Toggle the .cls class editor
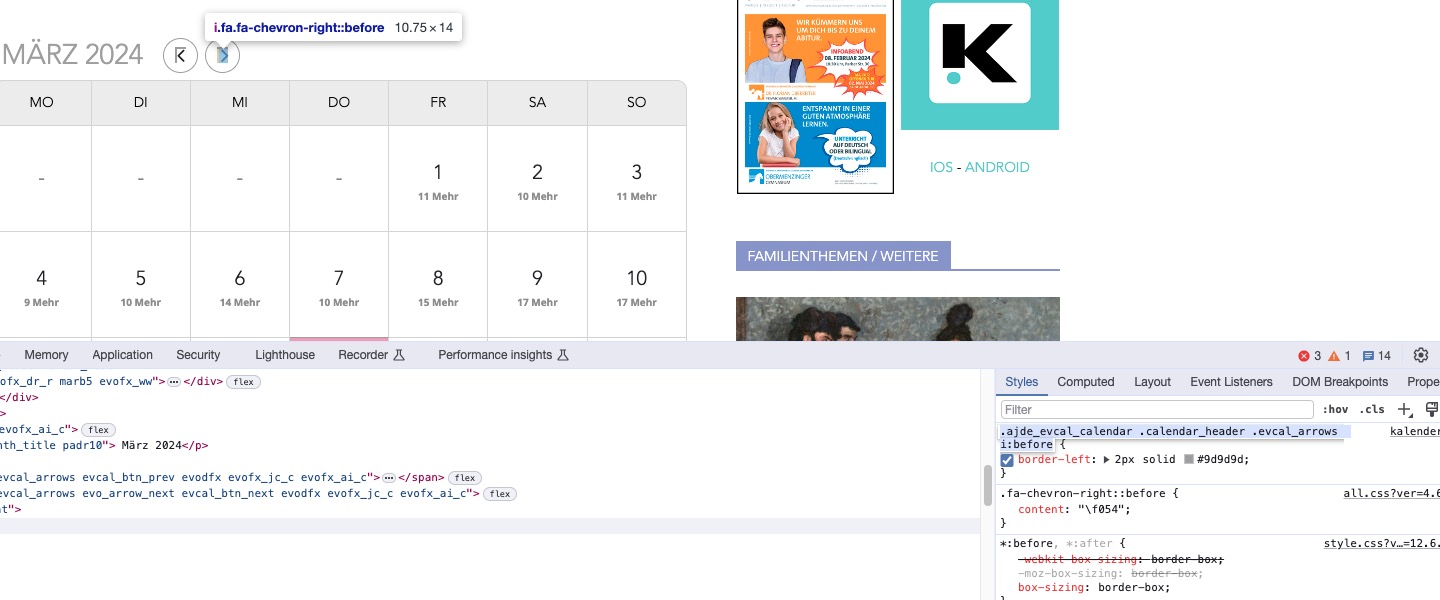 (1372, 409)
